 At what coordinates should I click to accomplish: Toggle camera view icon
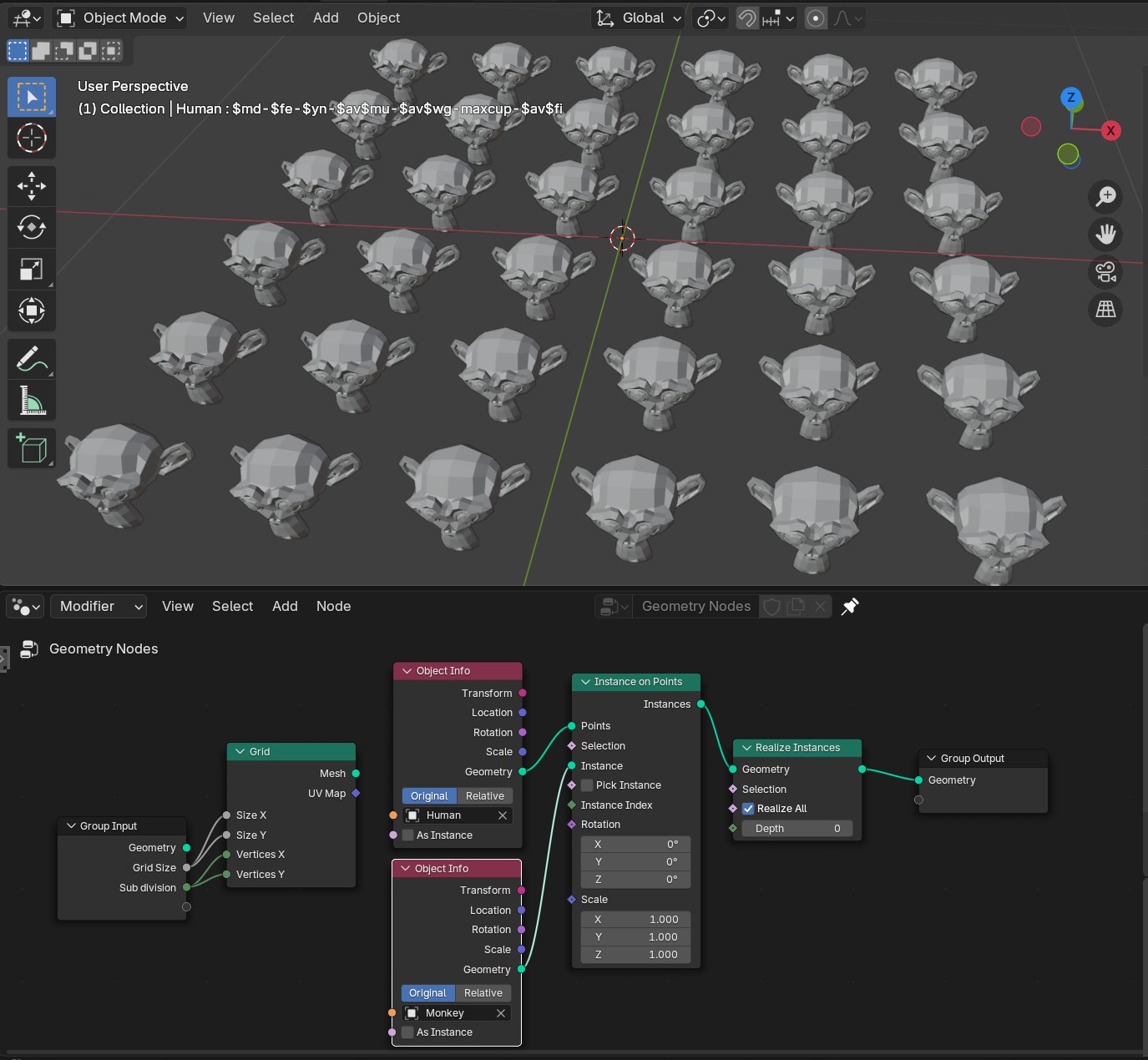click(1105, 272)
